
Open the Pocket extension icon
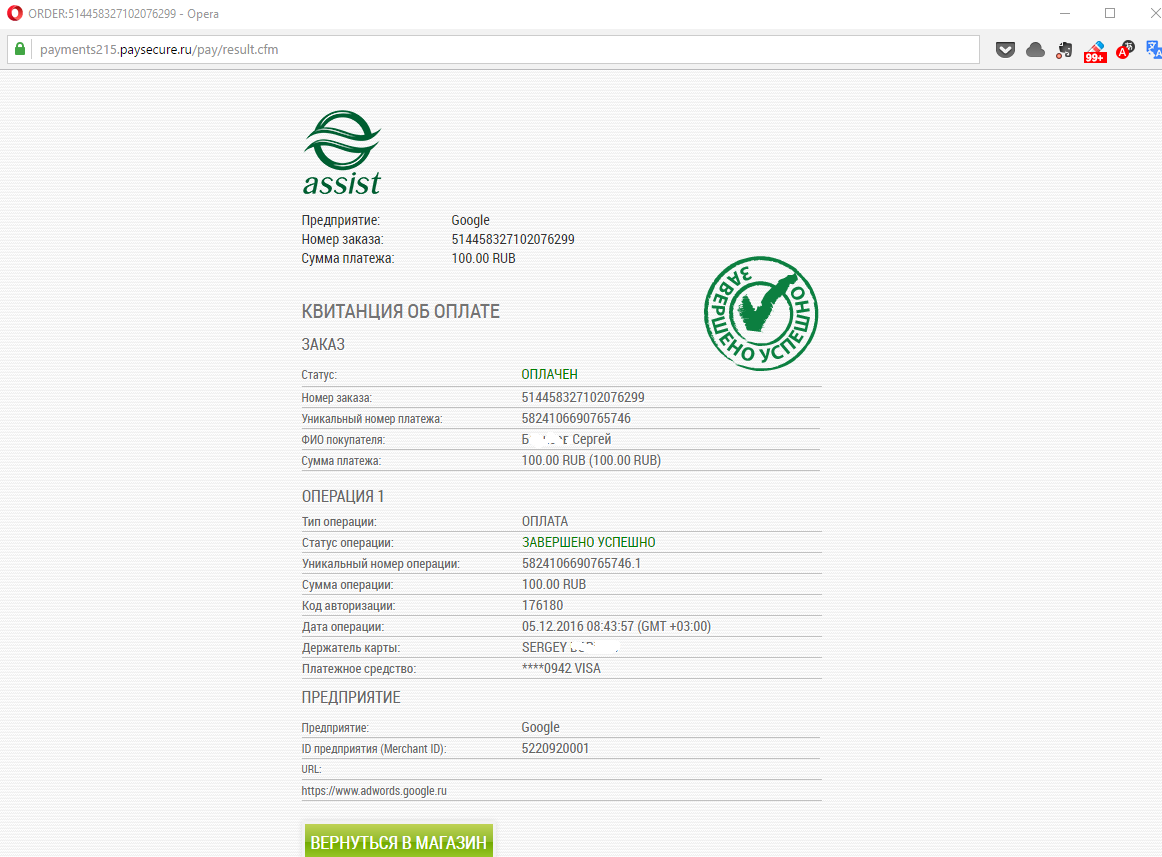click(1005, 50)
